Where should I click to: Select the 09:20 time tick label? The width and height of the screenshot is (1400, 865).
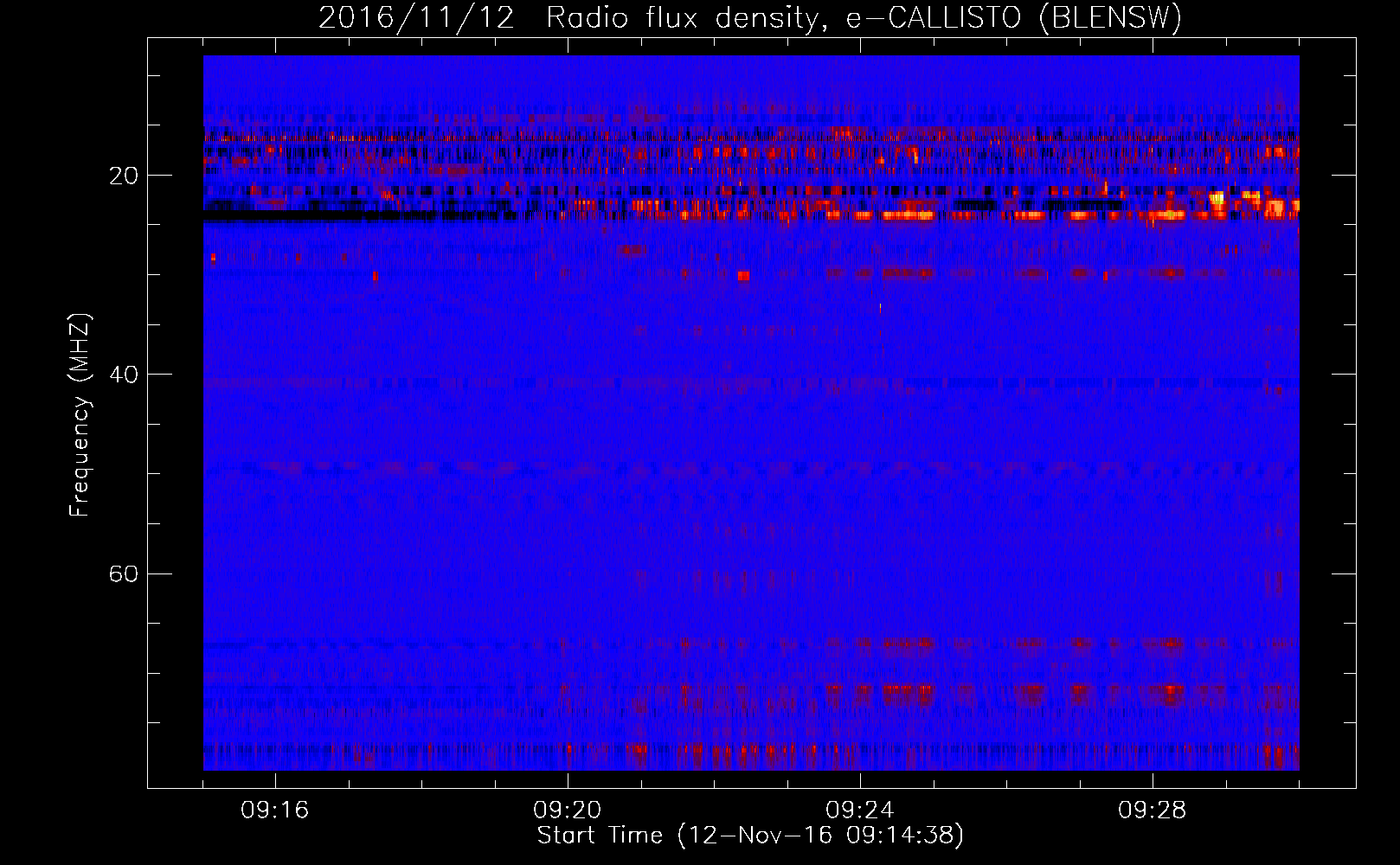click(x=568, y=811)
